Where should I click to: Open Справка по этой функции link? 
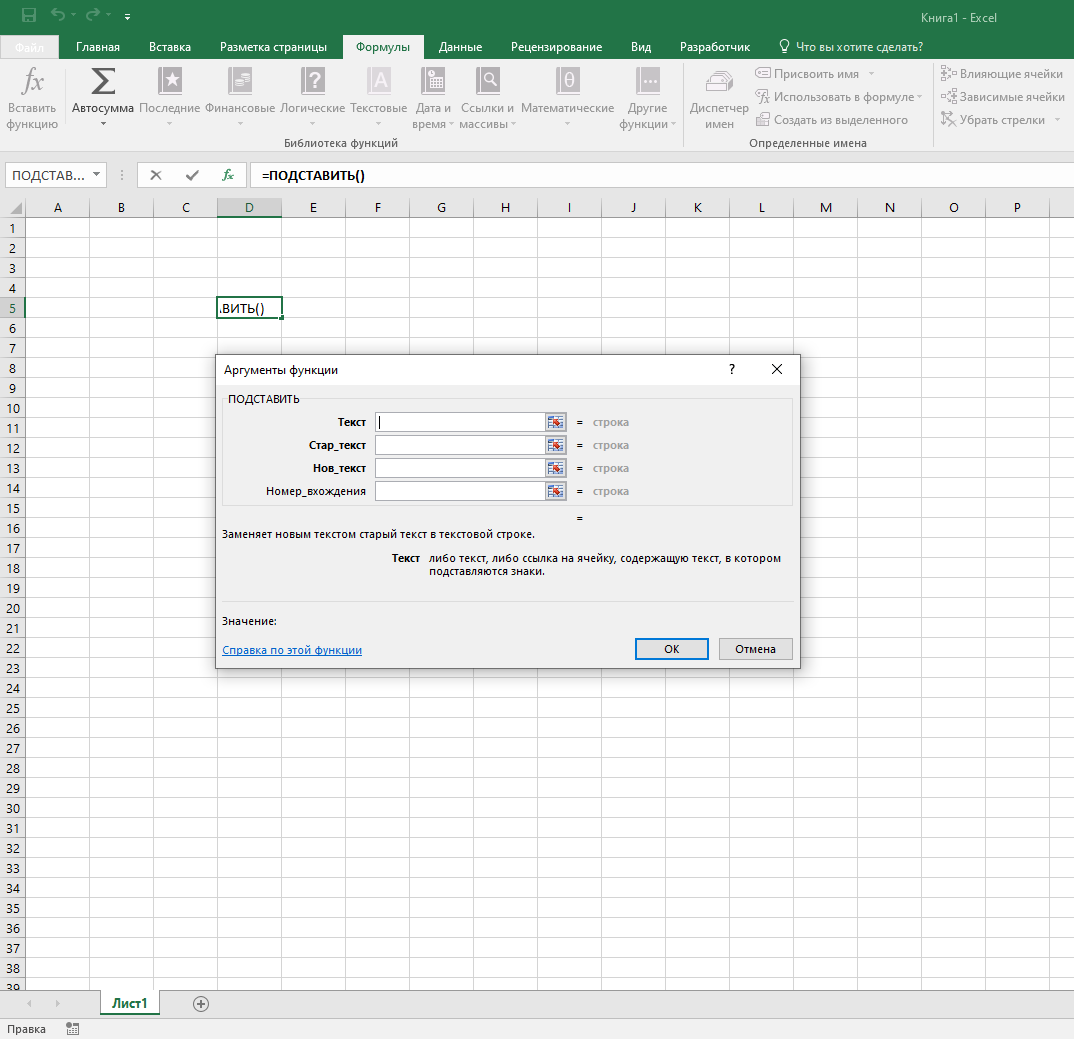point(292,650)
